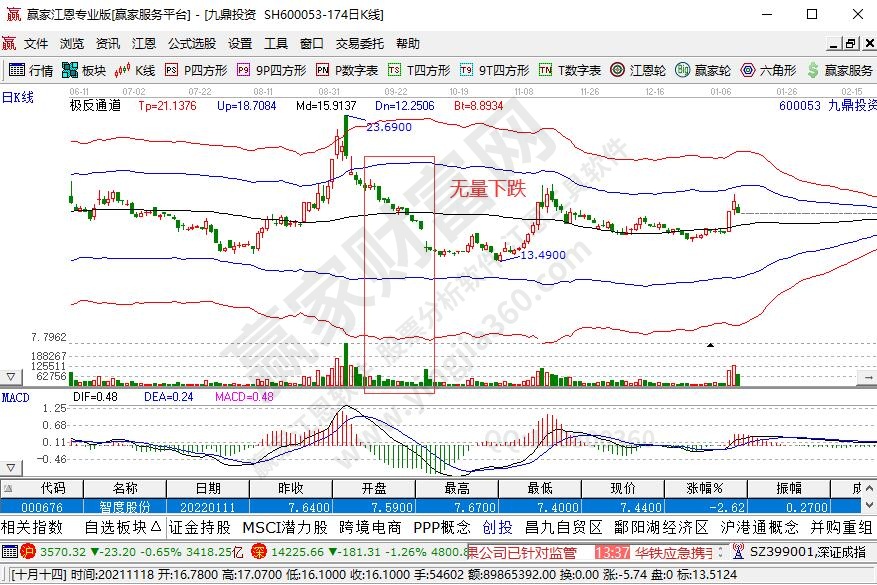This screenshot has height=585, width=877.
Task: Switch to the 证金持股 sector tab
Action: click(200, 527)
